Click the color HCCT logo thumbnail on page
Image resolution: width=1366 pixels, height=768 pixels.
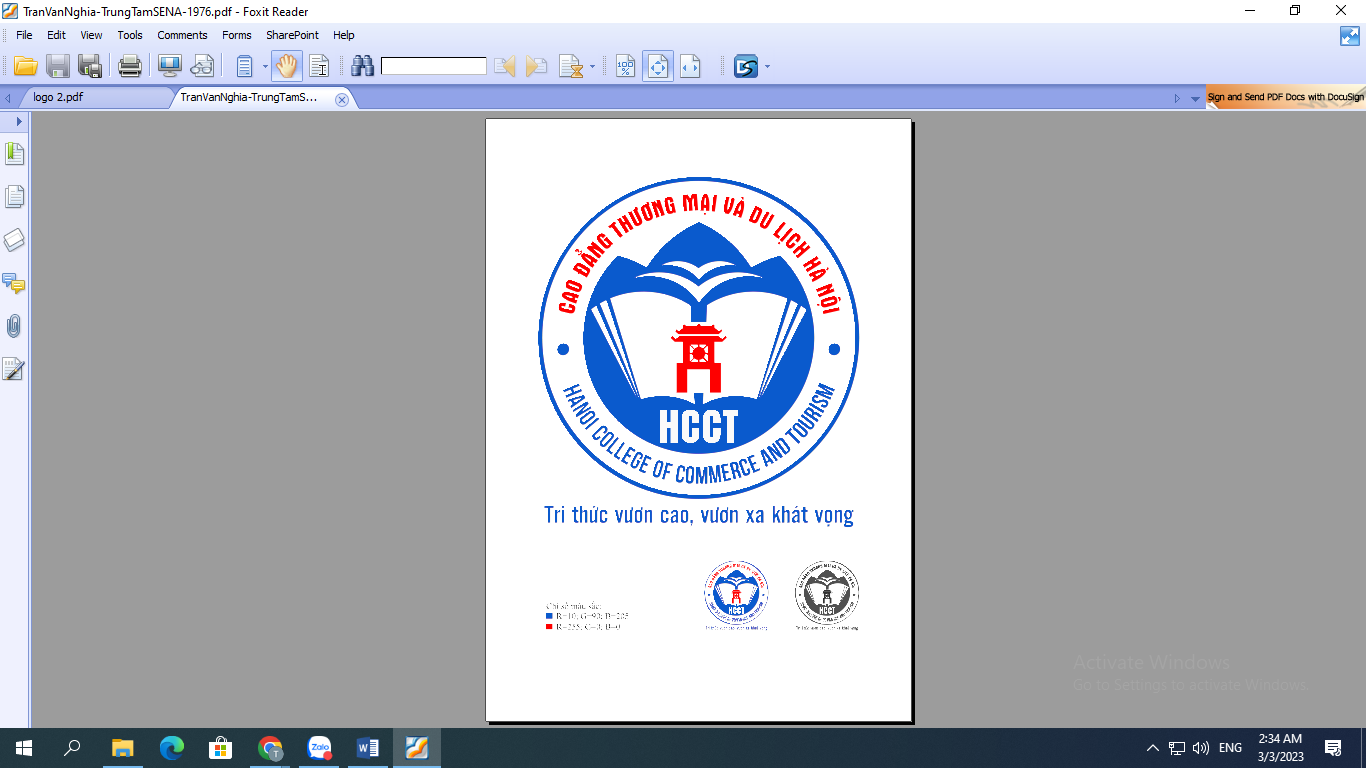tap(736, 596)
